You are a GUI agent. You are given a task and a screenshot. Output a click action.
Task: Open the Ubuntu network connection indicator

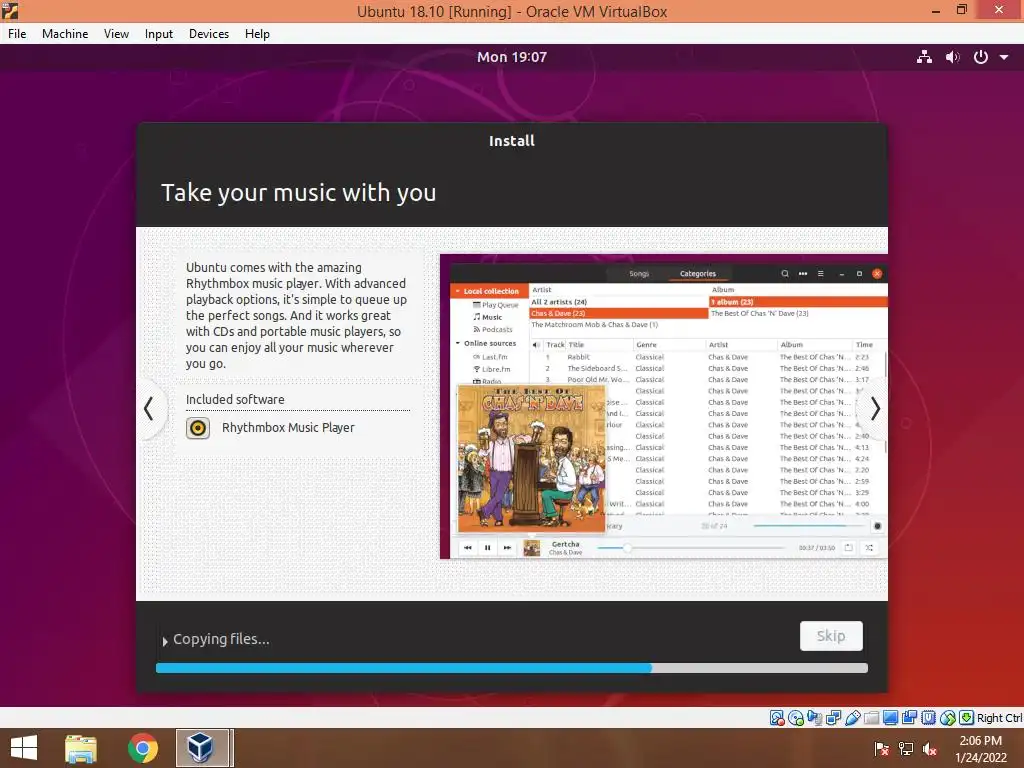(x=924, y=57)
